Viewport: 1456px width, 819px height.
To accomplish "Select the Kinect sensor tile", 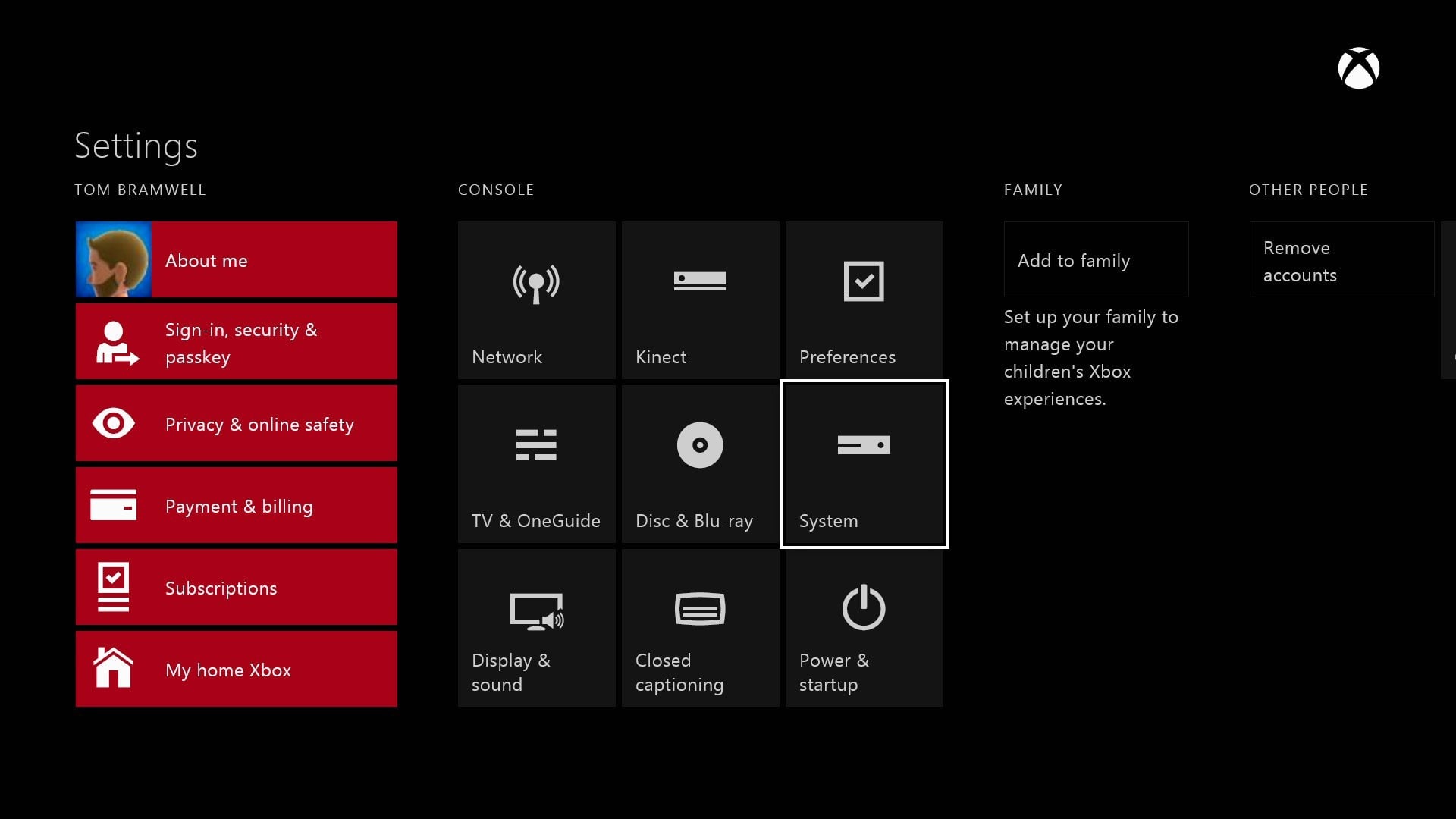I will [x=700, y=300].
